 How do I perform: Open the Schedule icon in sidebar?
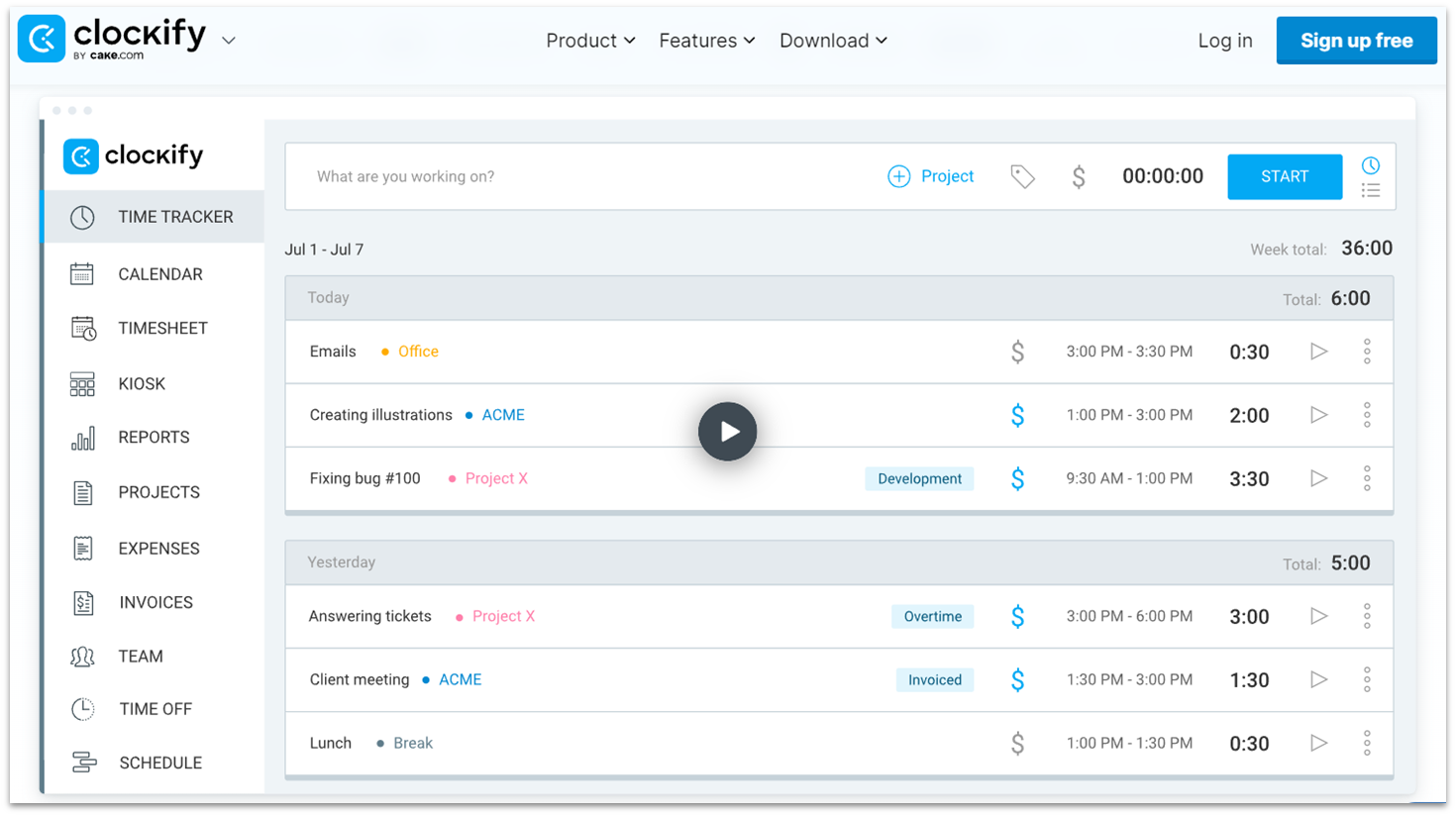click(x=84, y=763)
